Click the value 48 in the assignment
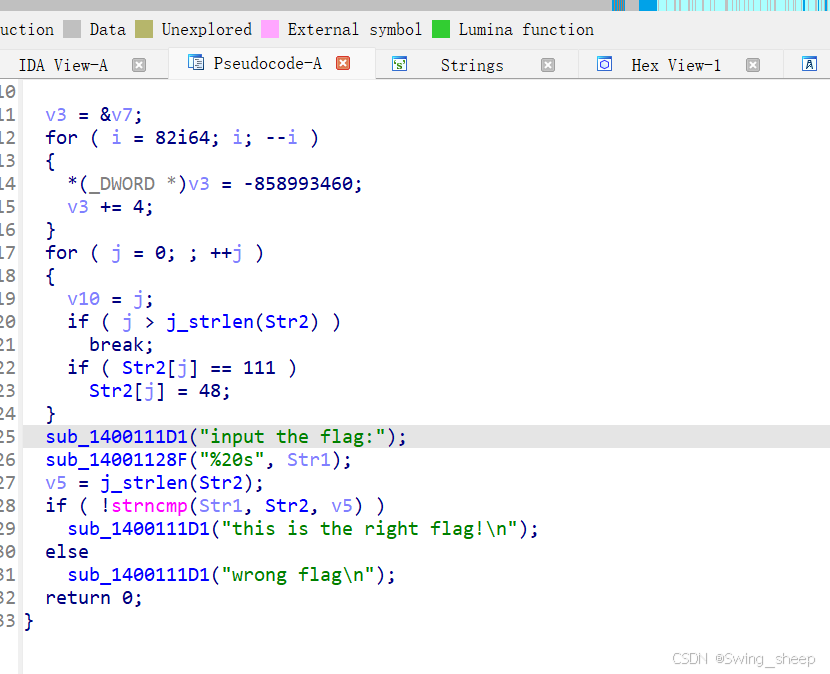830x674 pixels. point(210,391)
